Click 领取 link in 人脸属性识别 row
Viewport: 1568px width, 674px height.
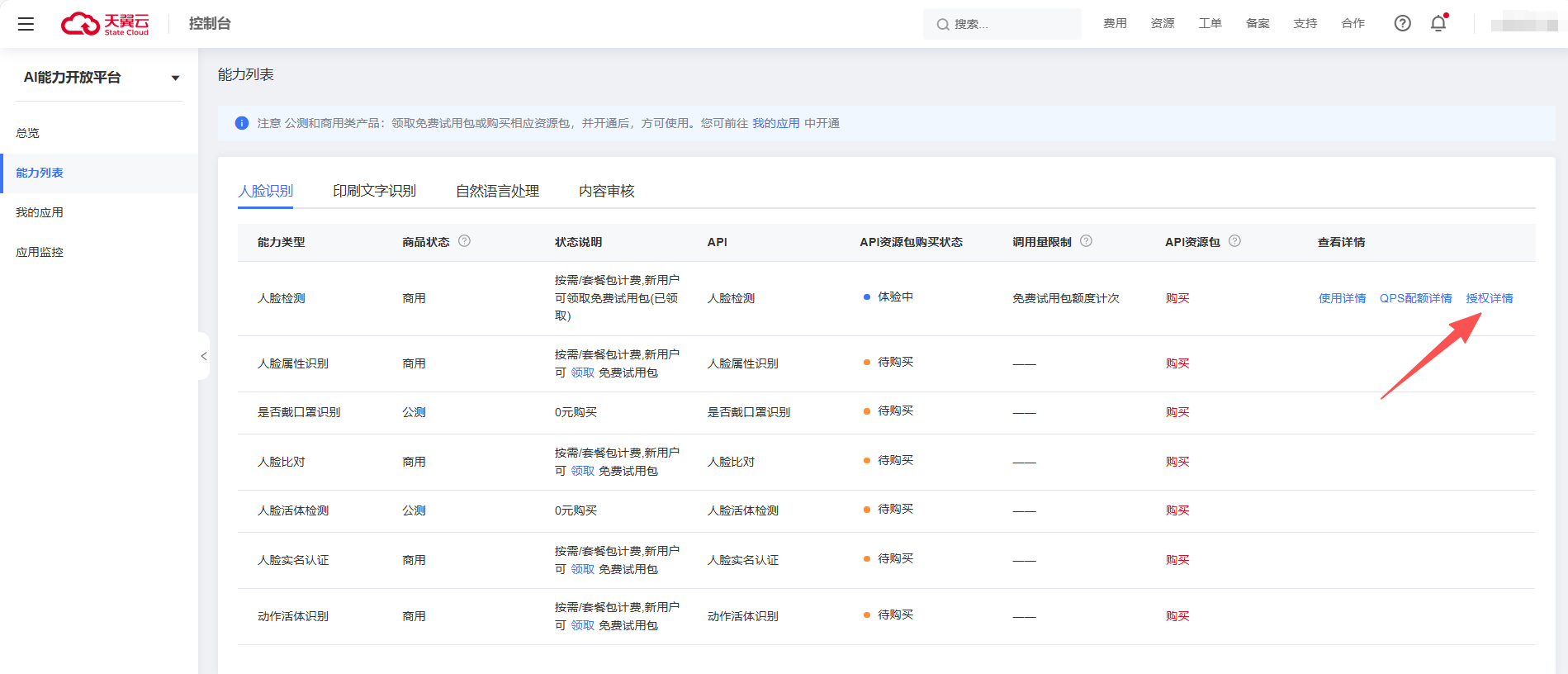pyautogui.click(x=582, y=373)
